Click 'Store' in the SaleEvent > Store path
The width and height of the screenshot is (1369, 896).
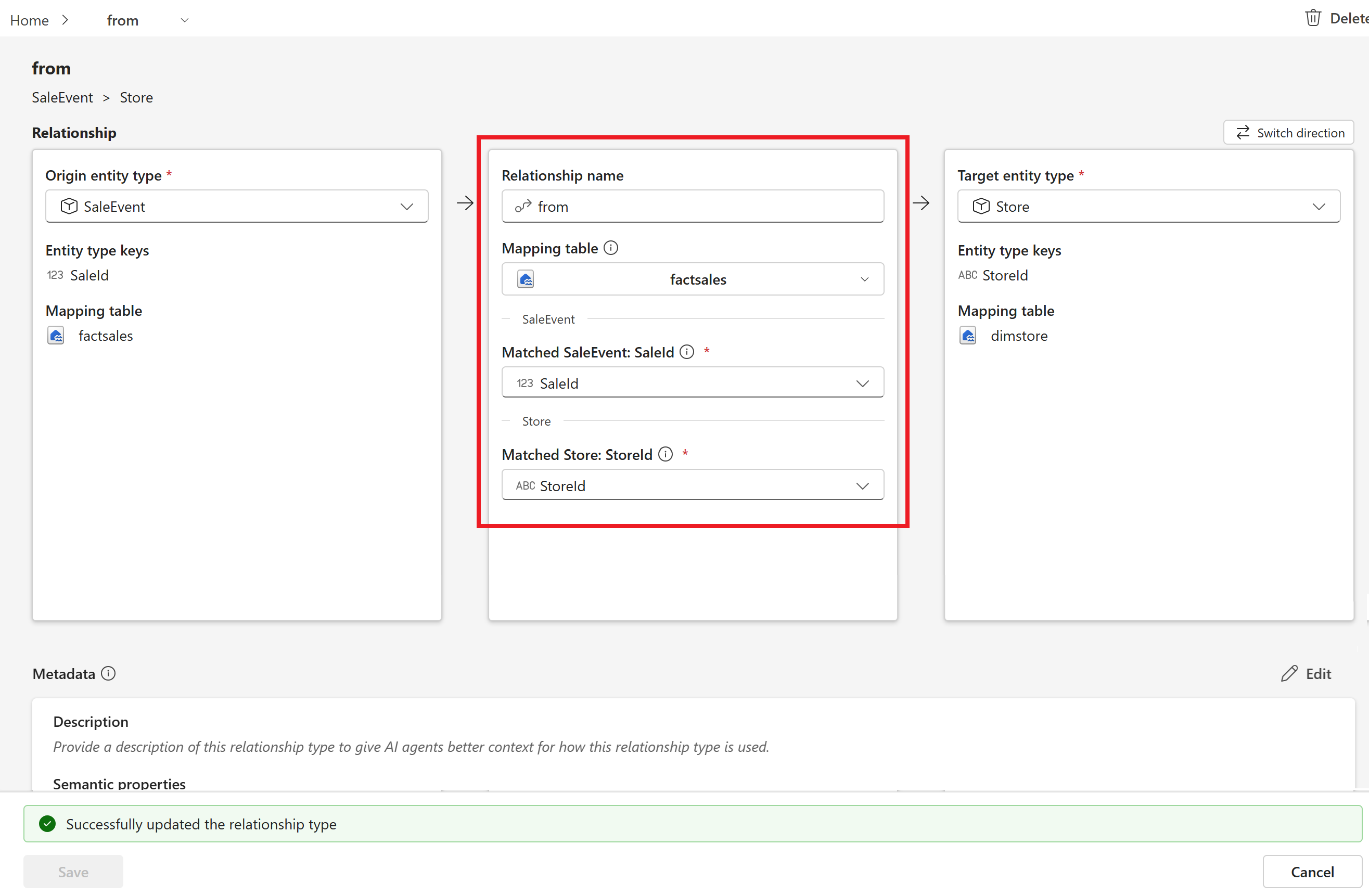click(x=136, y=97)
